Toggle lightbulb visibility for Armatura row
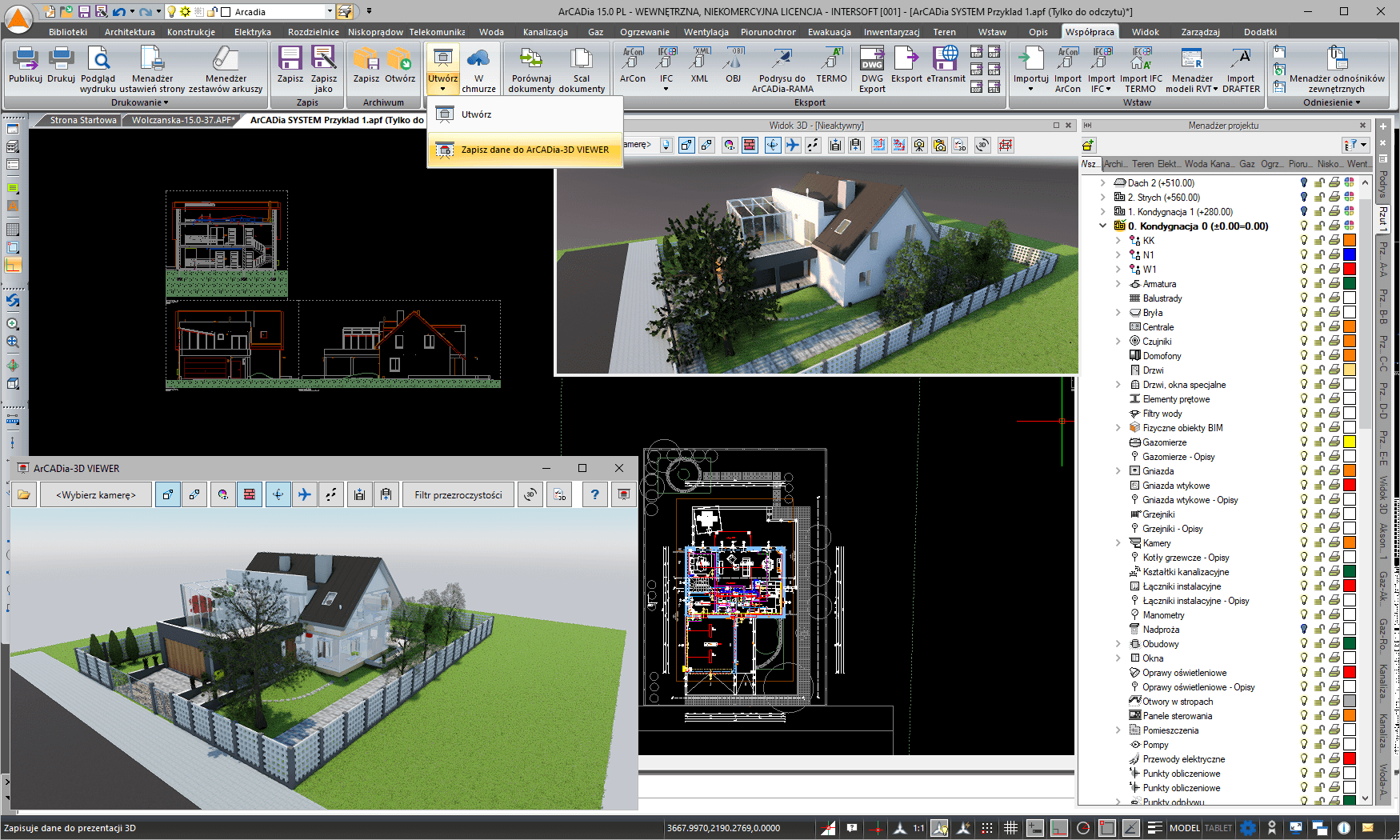The image size is (1400, 840). tap(1304, 284)
